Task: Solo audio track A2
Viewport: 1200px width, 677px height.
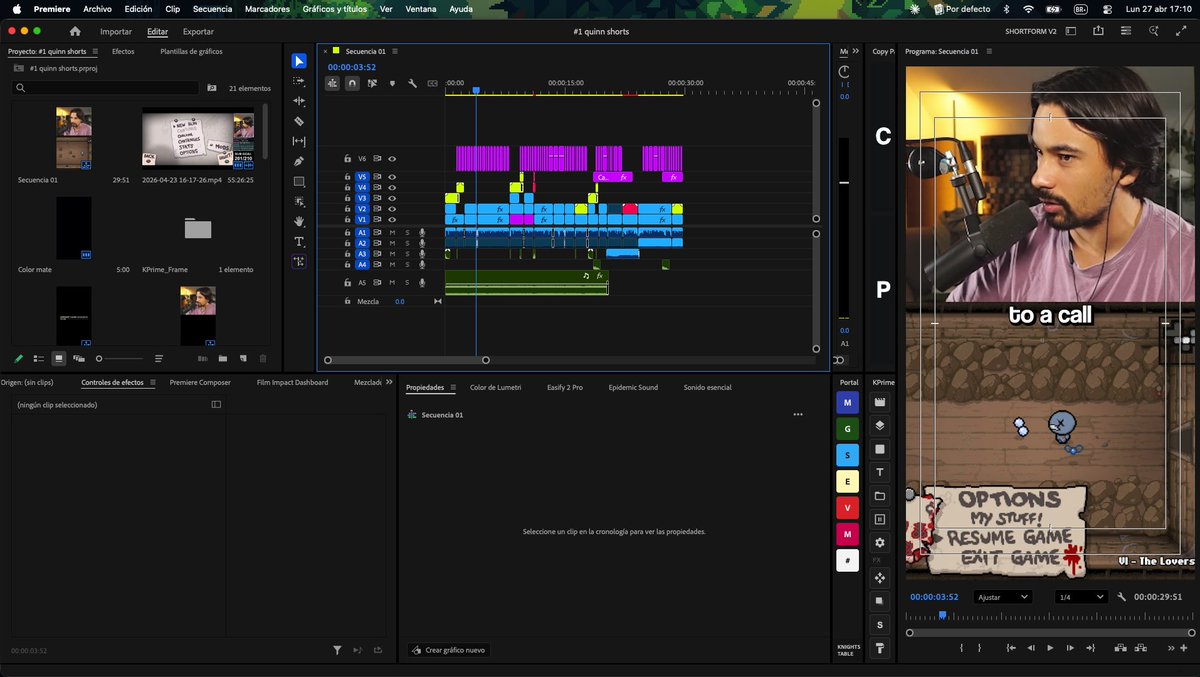Action: [407, 243]
